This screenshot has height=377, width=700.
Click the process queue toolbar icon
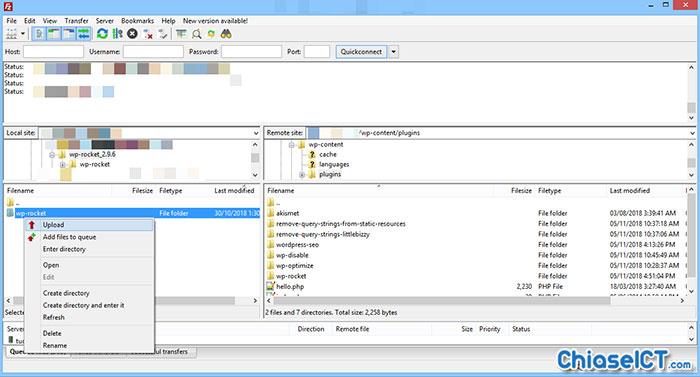coord(117,34)
